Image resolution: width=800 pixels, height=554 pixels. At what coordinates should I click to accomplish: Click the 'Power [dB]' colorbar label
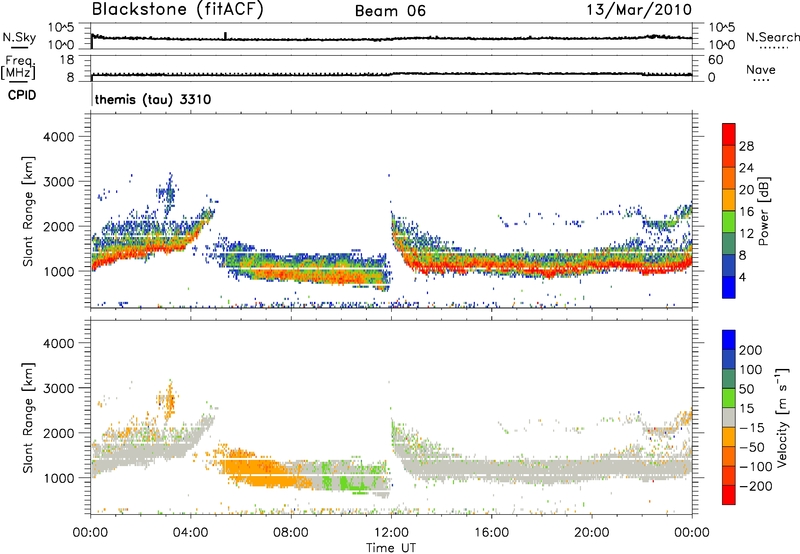[x=763, y=211]
